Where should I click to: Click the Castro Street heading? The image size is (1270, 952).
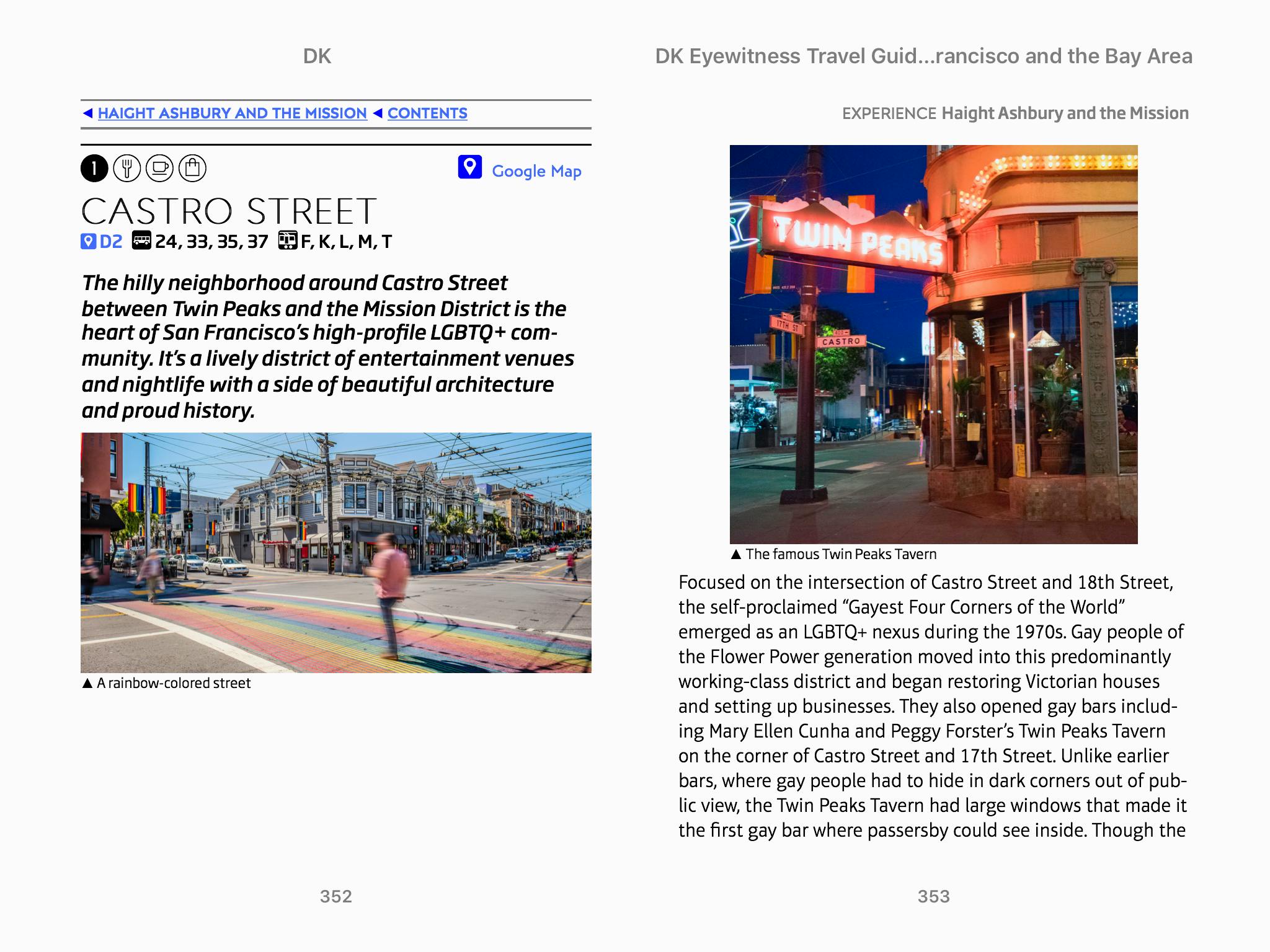coord(229,211)
